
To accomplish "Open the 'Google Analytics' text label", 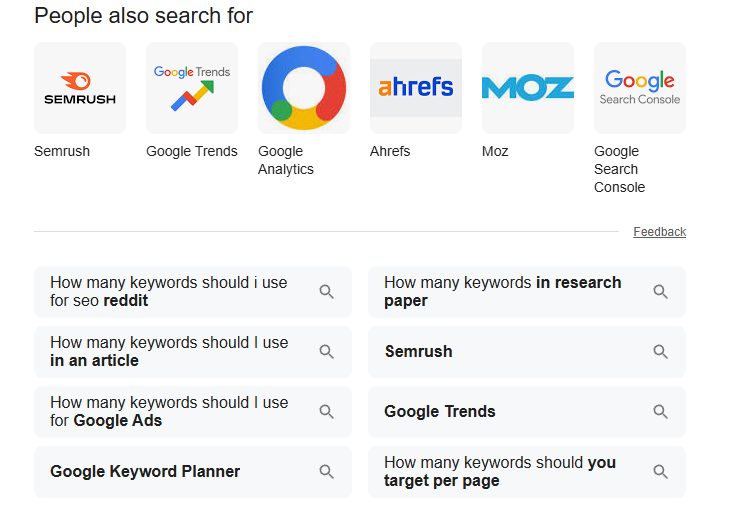I will click(x=286, y=160).
